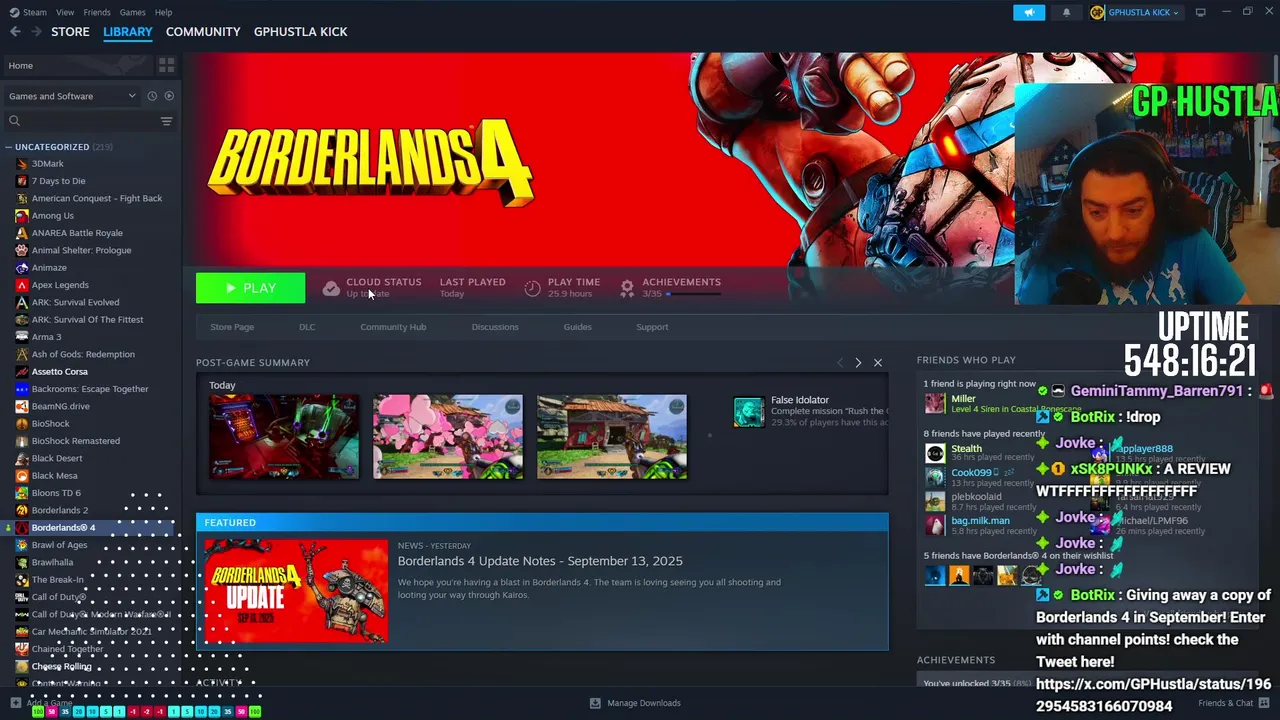Open the View menu
This screenshot has height=720, width=1280.
[65, 12]
